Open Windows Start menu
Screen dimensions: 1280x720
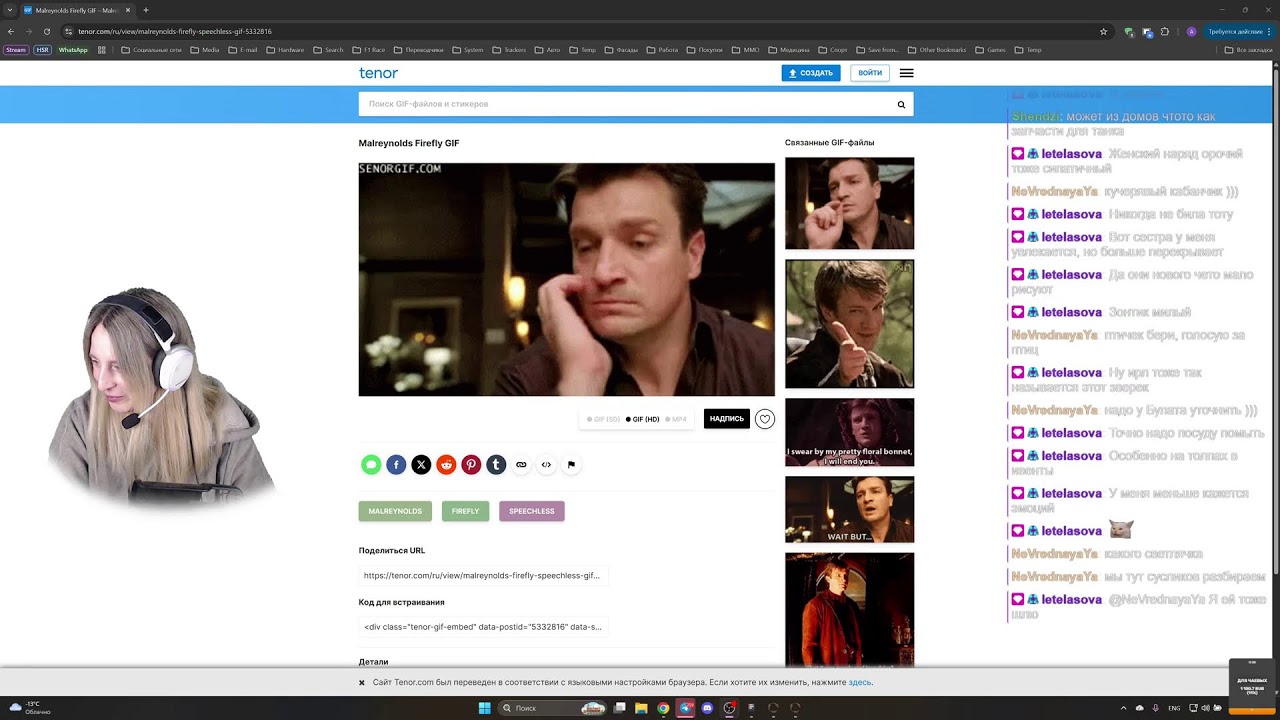tap(485, 708)
